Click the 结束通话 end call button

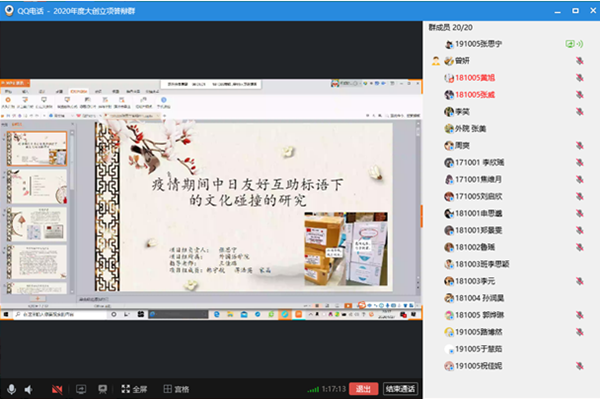[400, 389]
